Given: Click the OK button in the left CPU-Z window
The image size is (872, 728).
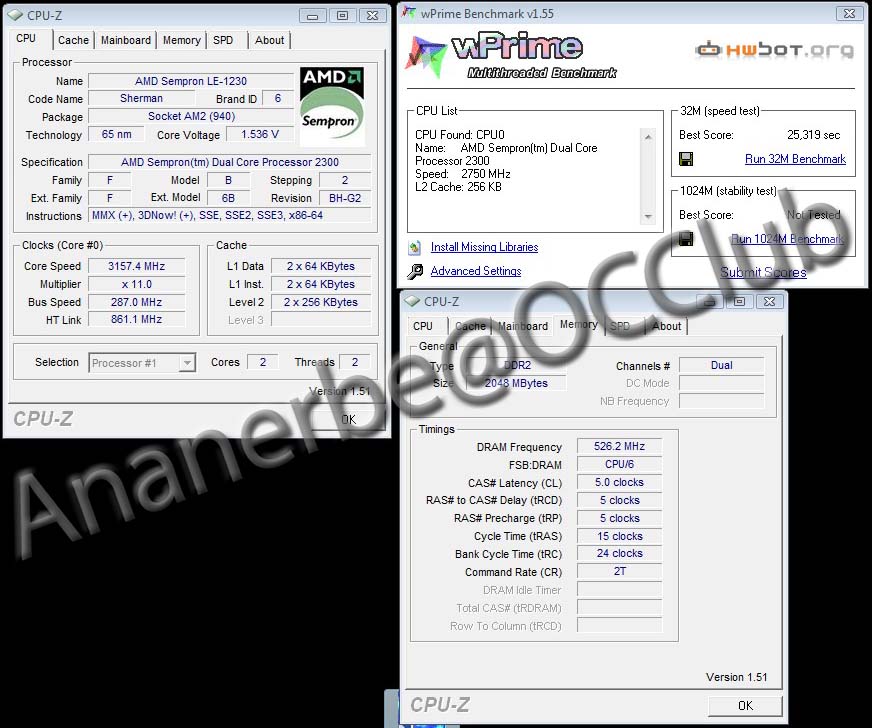Looking at the screenshot, I should [x=349, y=419].
